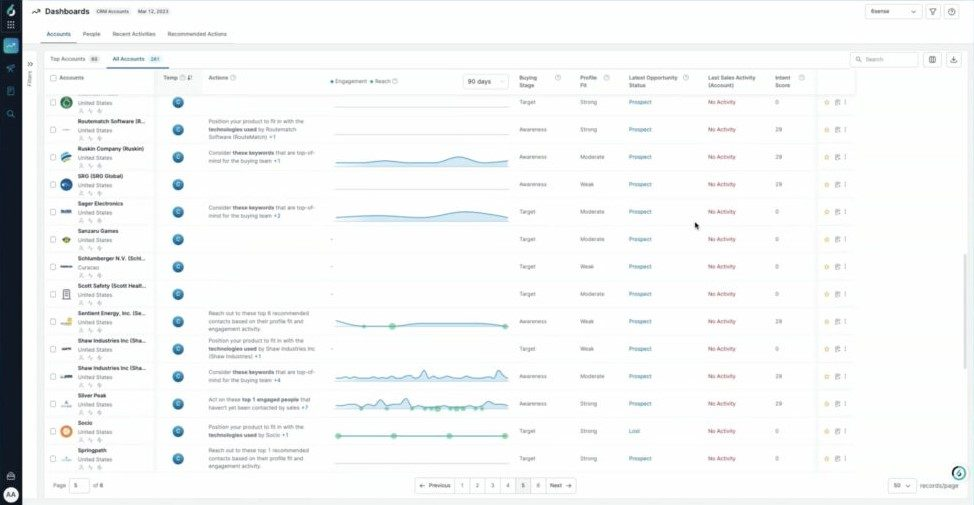
Task: Open the column chooser icon near Search
Action: pyautogui.click(x=932, y=60)
